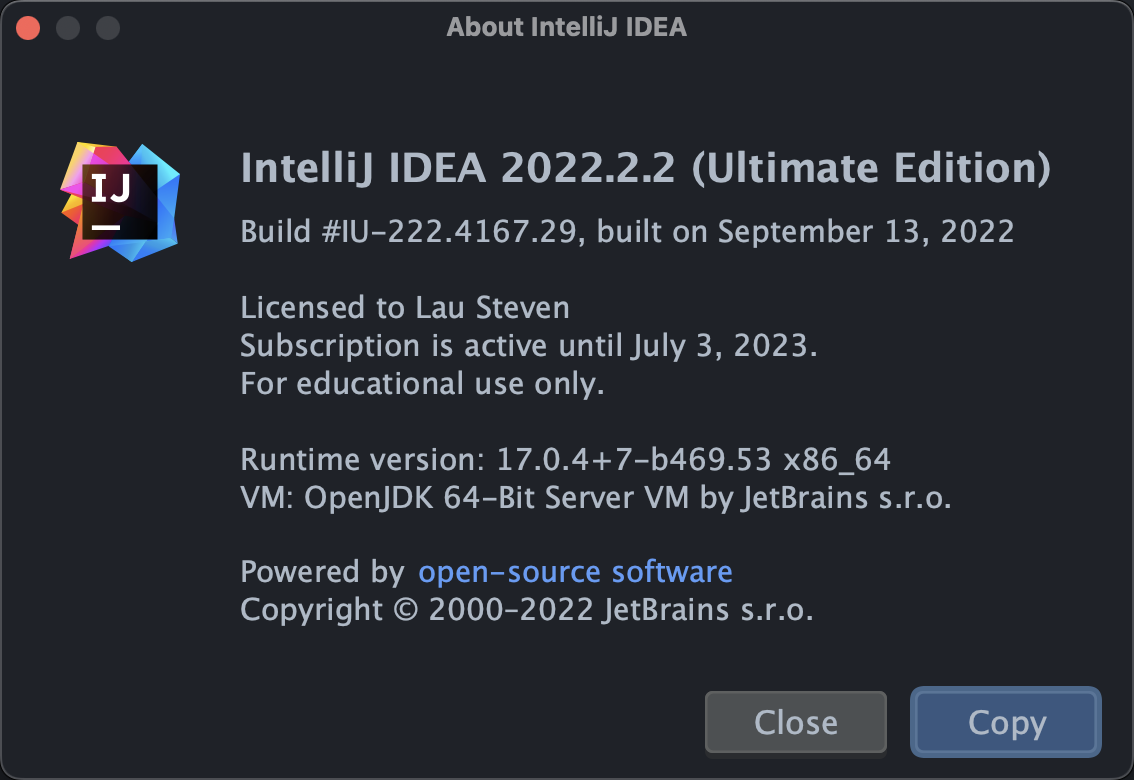Click the grey zoom window control
This screenshot has width=1134, height=780.
click(x=107, y=27)
